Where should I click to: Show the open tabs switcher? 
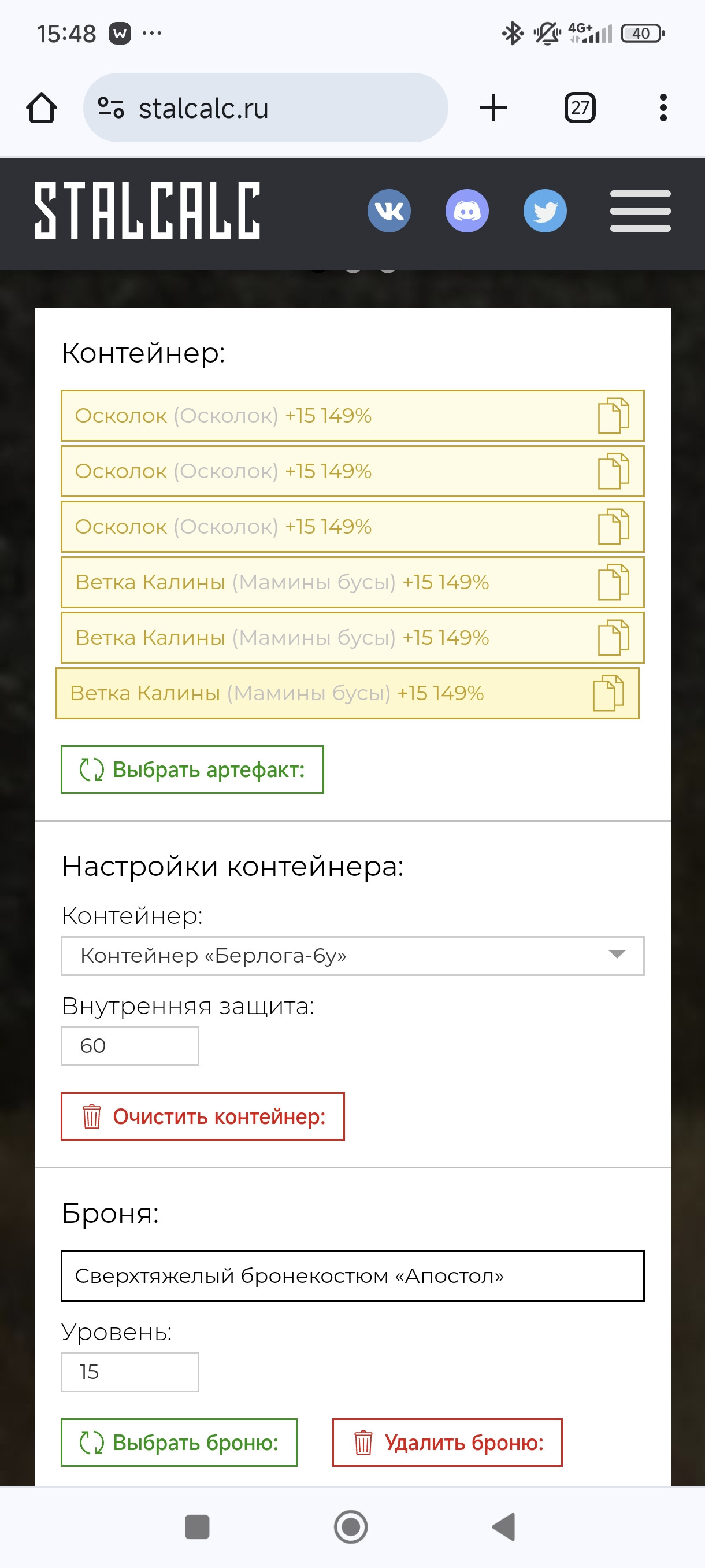click(x=580, y=108)
